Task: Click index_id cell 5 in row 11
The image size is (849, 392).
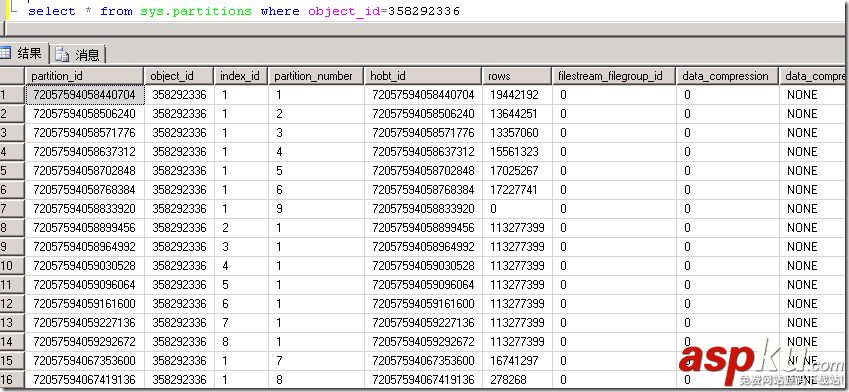Action: tap(241, 285)
